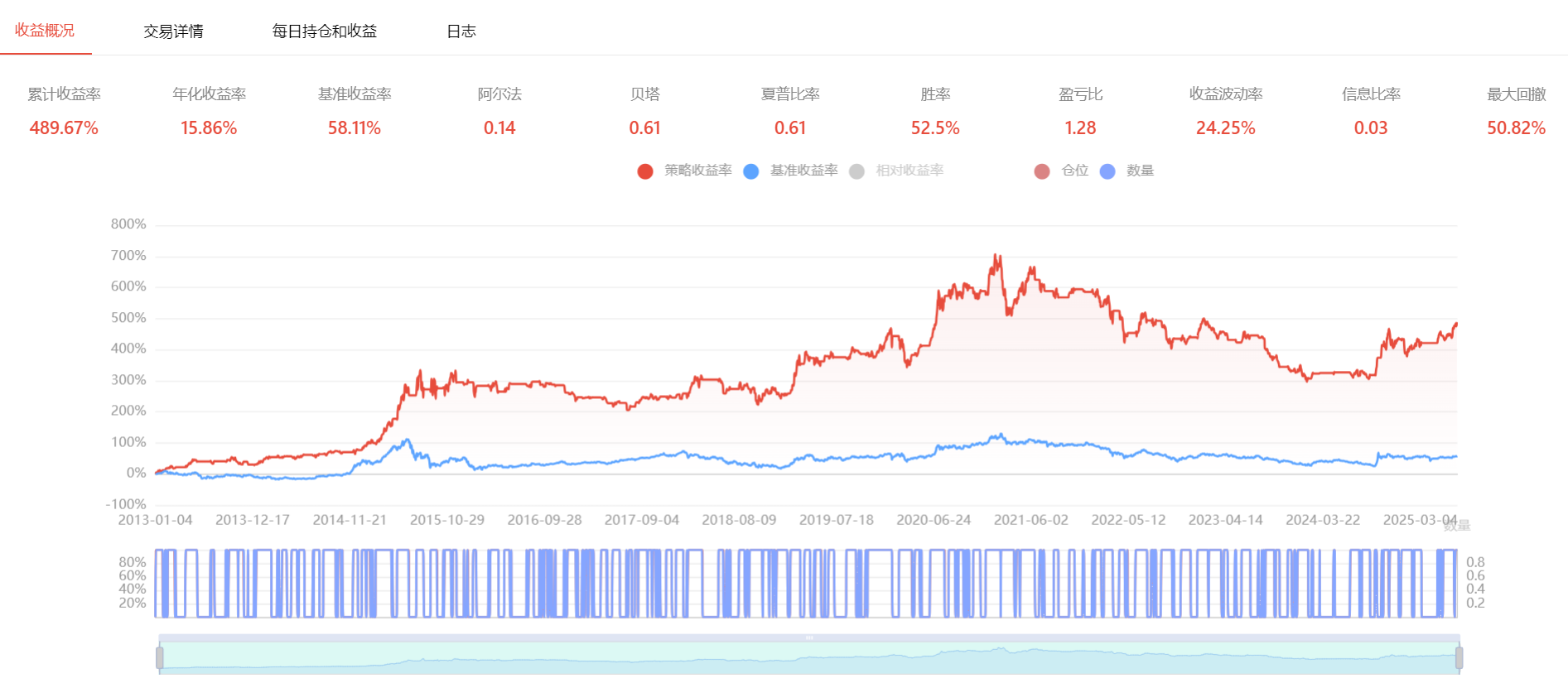Toggle the 仓位 legend marker
1568x688 pixels.
click(x=1042, y=171)
